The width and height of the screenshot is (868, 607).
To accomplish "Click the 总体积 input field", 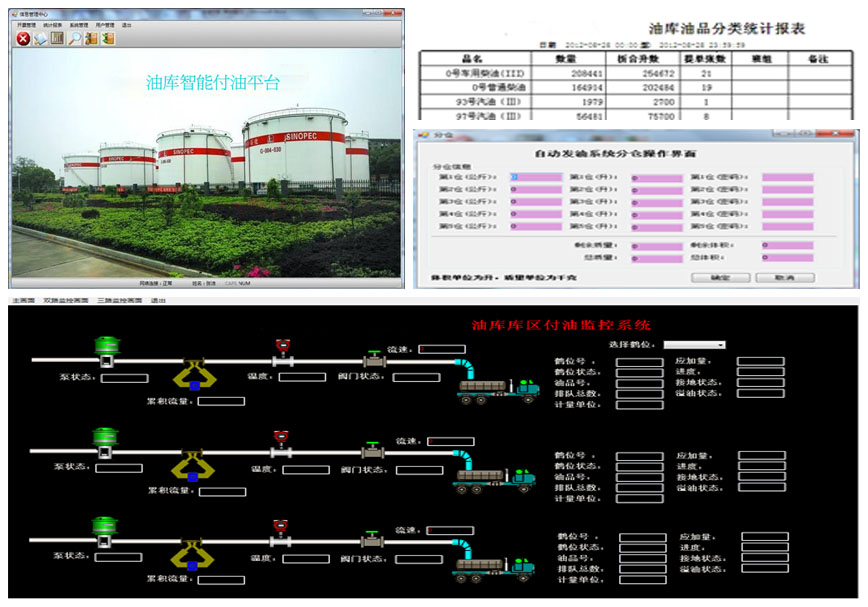I will 786,257.
